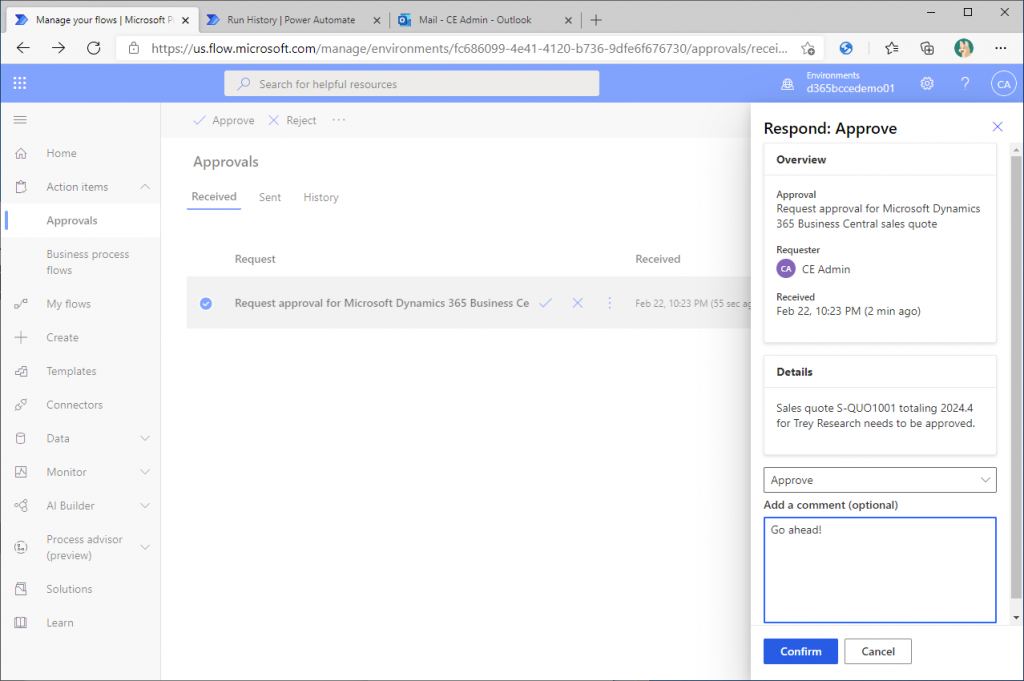Click the CE Admin requester name
The height and width of the screenshot is (681, 1024).
(825, 269)
